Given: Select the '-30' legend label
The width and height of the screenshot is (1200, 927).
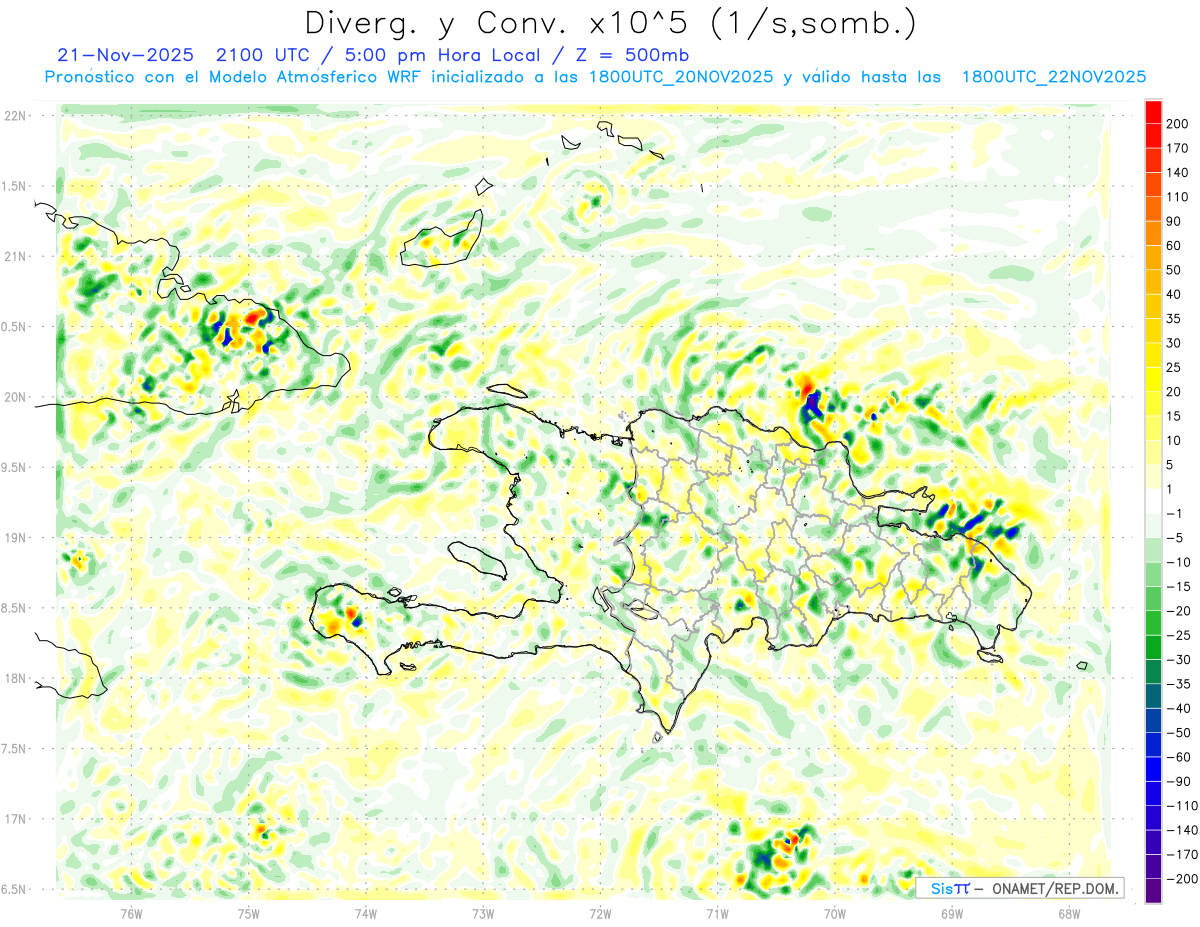Looking at the screenshot, I should tap(1181, 660).
